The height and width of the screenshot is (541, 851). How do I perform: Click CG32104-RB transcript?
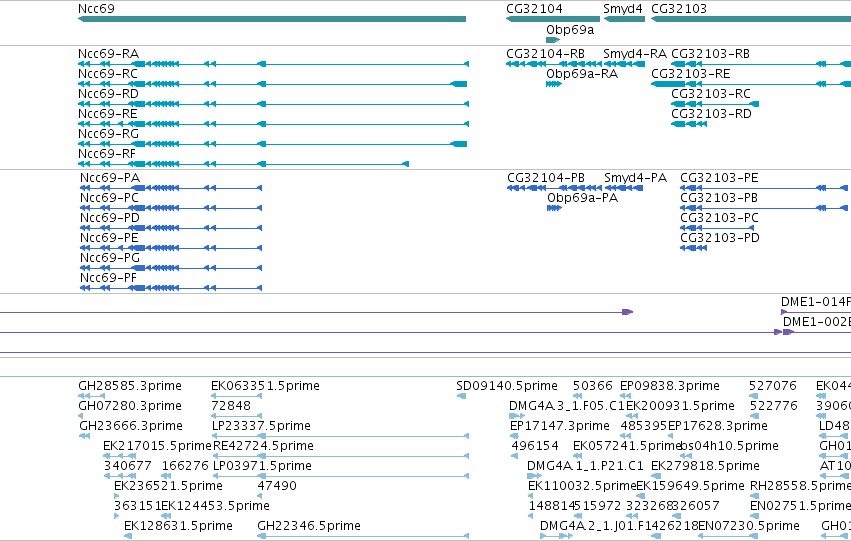(554, 64)
